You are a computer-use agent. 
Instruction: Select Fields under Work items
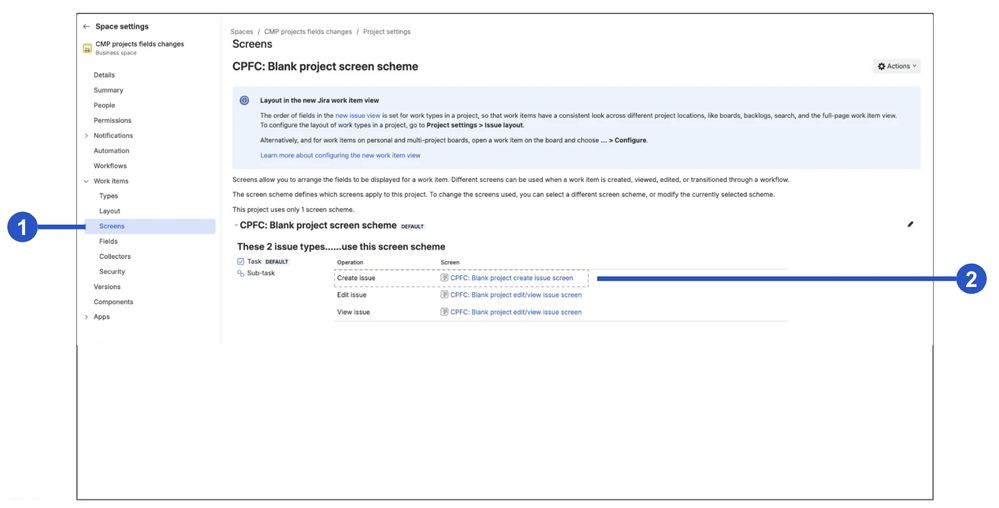(108, 242)
